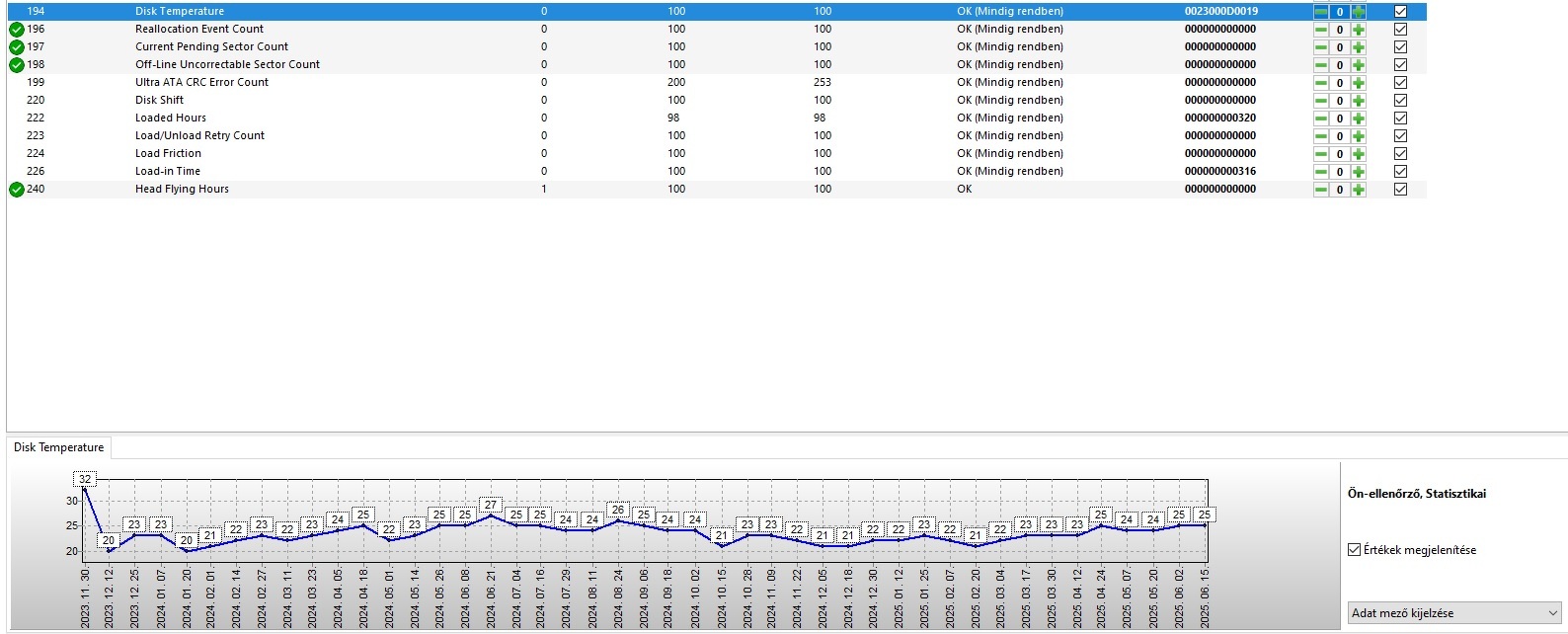Disable the Értékek megjelenítése checkbox

coord(1354,550)
